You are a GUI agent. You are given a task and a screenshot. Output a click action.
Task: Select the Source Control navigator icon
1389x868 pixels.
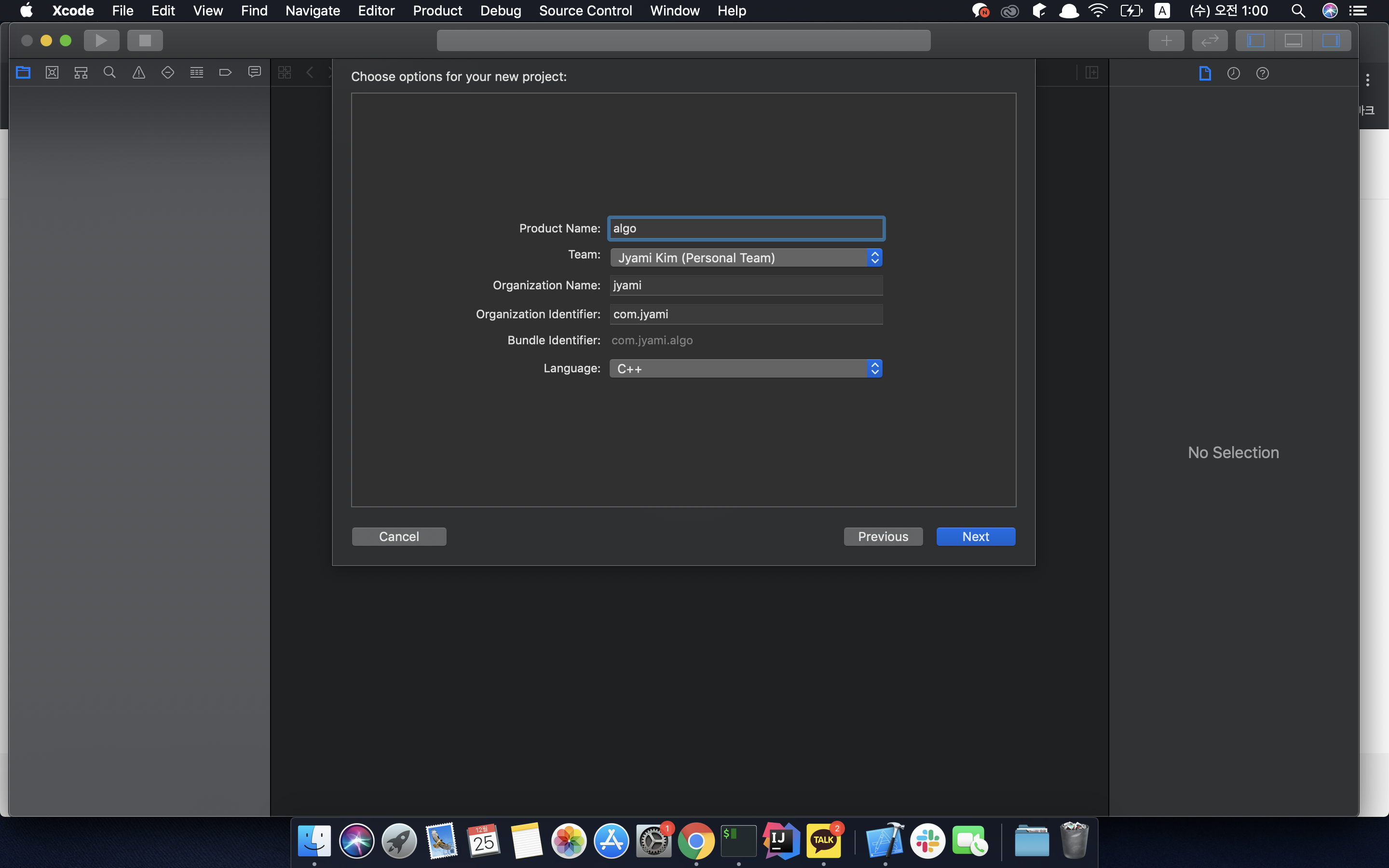coord(52,72)
